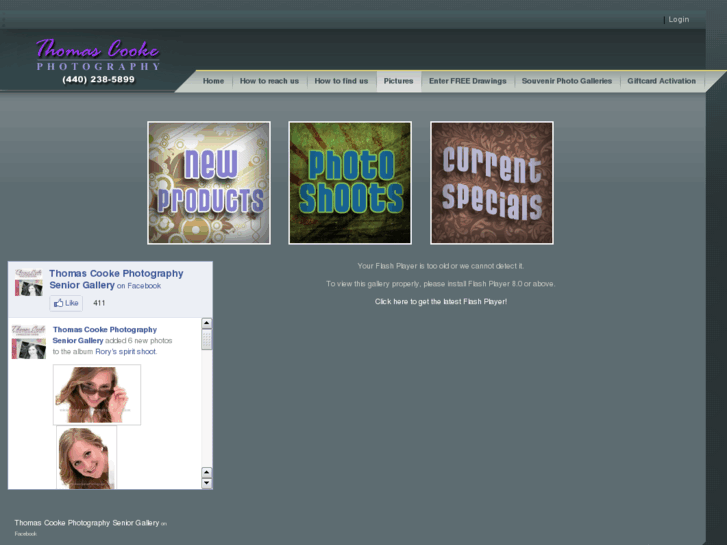Click the Facebook feed top scroll-up arrow
Screen dimensions: 727x545
[x=207, y=323]
